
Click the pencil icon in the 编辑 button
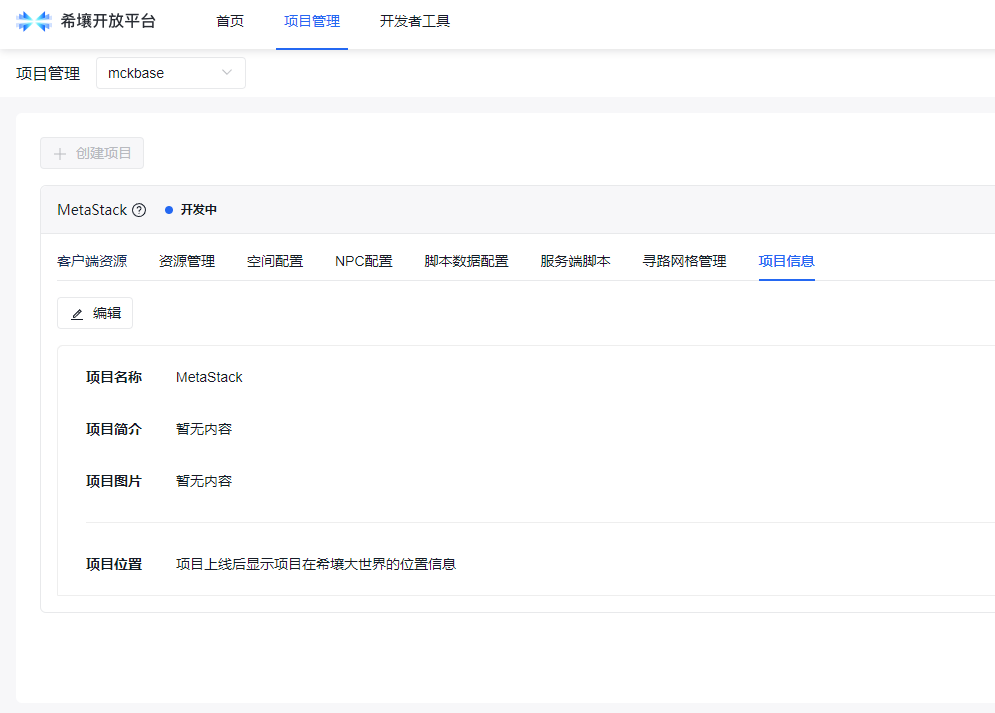point(77,314)
